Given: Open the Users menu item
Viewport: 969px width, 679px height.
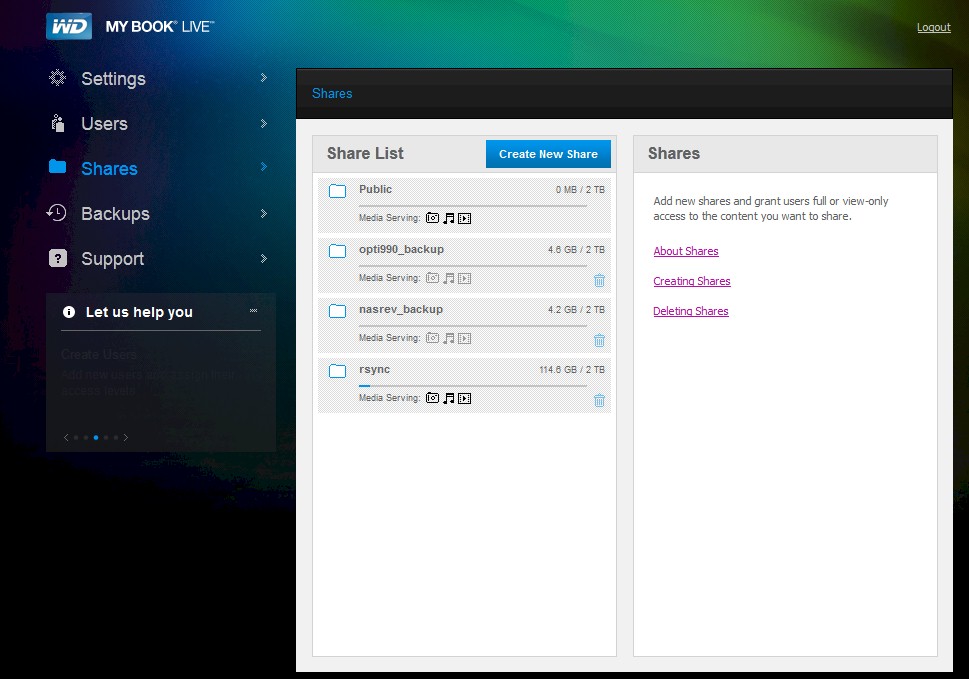Looking at the screenshot, I should (x=104, y=124).
